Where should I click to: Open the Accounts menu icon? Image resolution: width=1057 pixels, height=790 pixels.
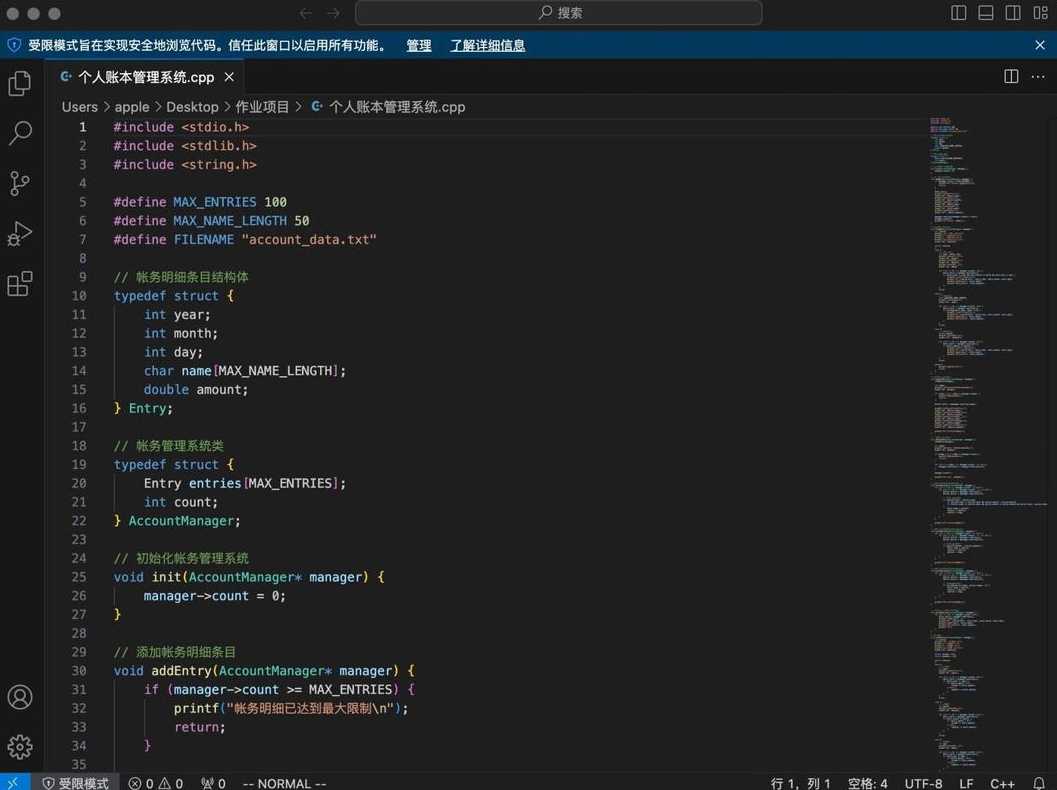20,697
